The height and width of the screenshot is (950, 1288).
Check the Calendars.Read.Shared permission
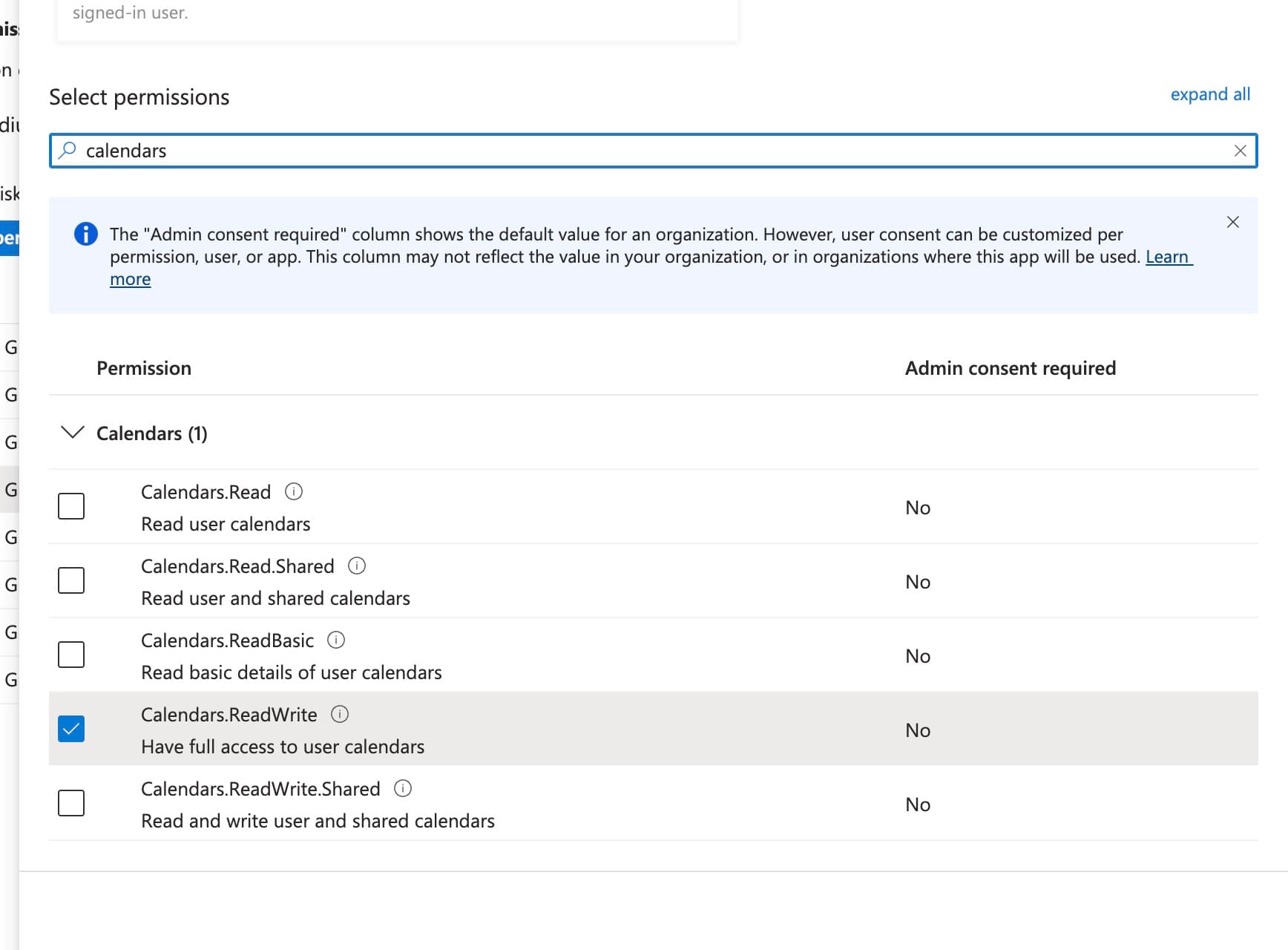pos(71,580)
